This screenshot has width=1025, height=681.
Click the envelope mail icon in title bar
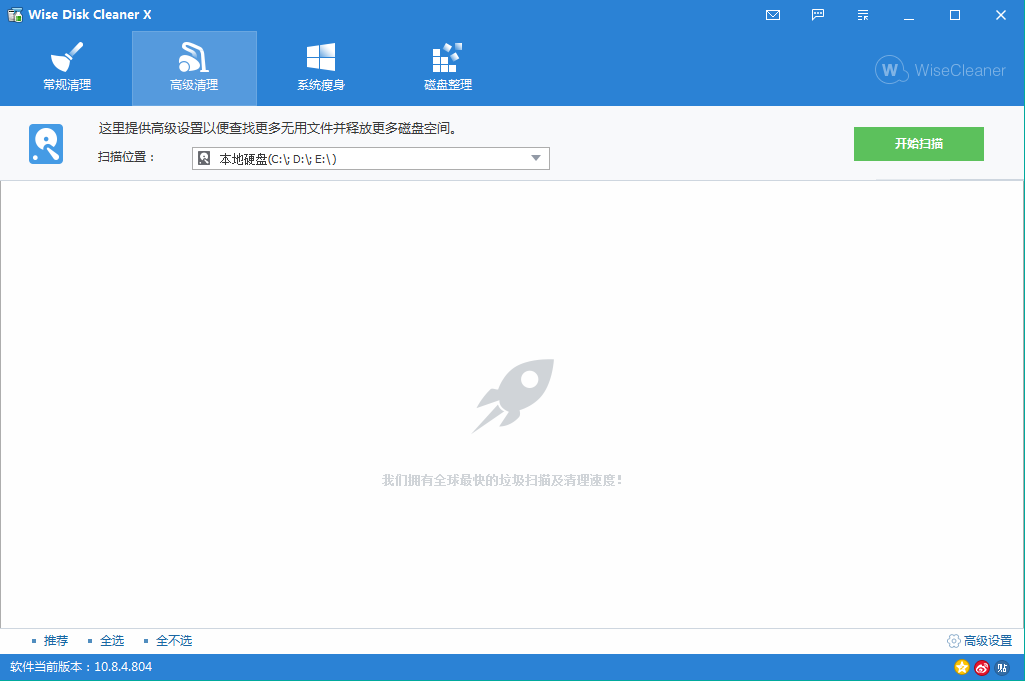[773, 15]
